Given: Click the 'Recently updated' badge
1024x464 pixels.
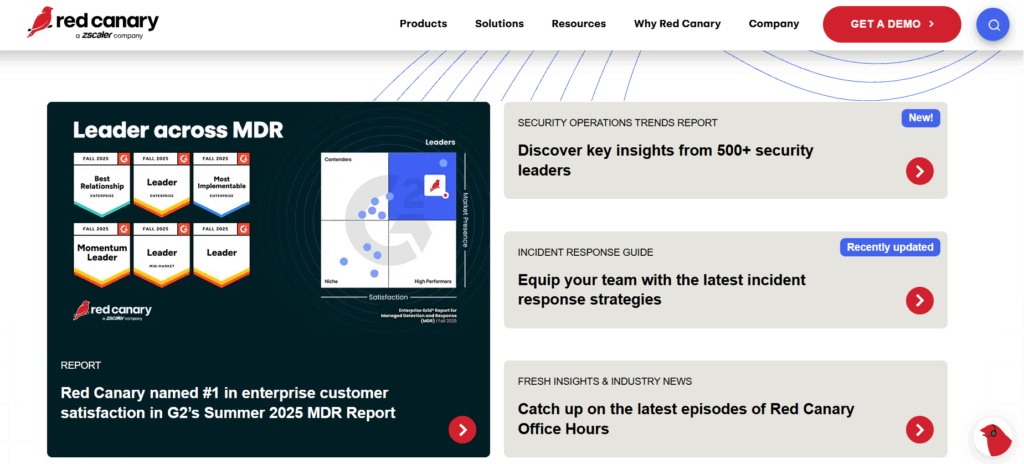Looking at the screenshot, I should coord(889,247).
